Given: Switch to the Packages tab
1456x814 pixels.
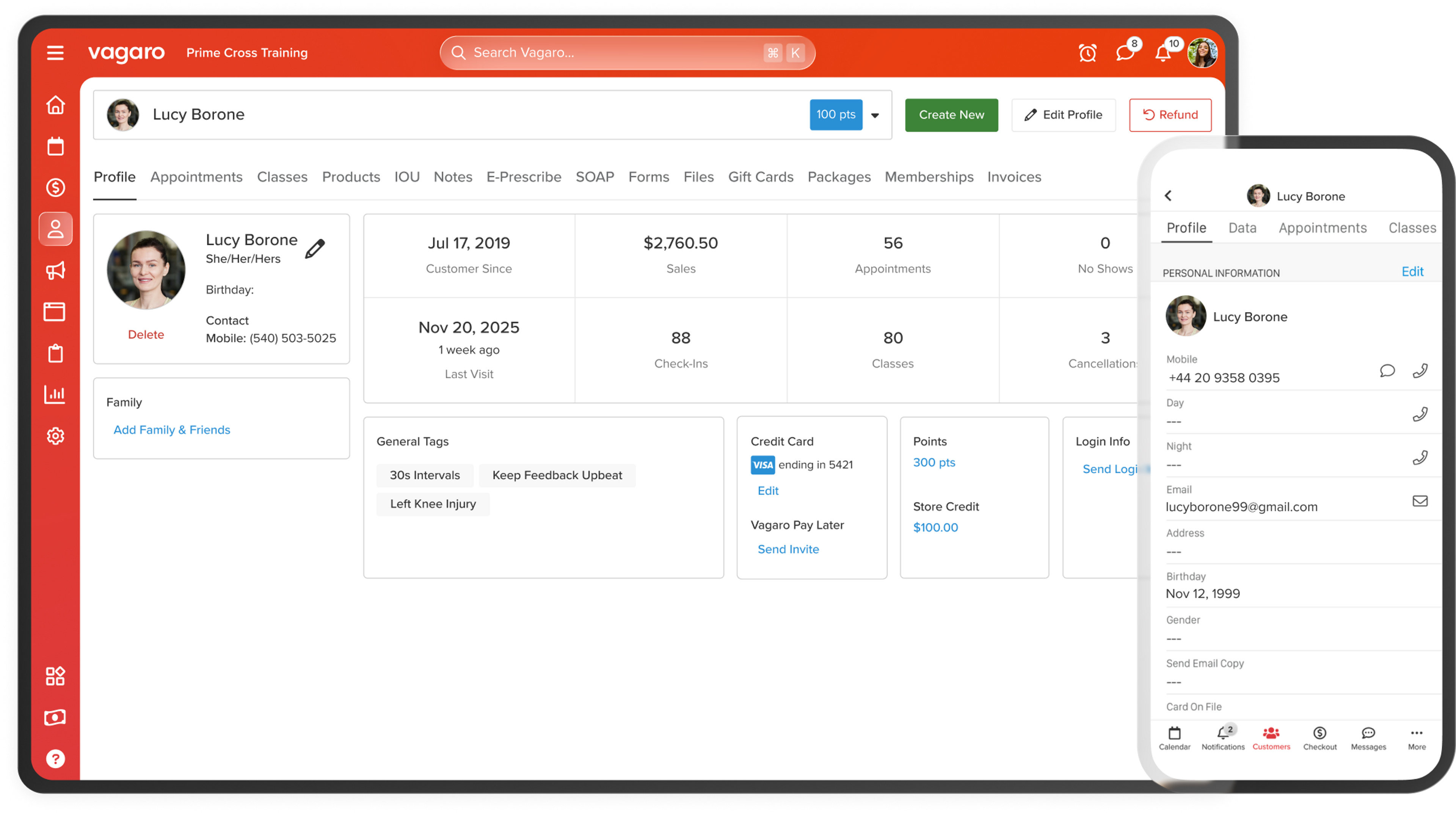Looking at the screenshot, I should pyautogui.click(x=839, y=177).
